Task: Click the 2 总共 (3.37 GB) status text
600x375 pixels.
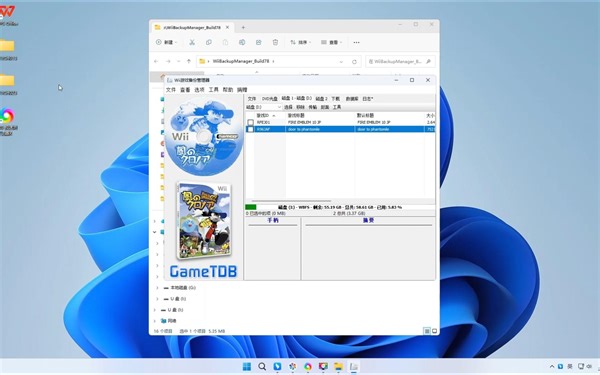Action: pos(349,213)
